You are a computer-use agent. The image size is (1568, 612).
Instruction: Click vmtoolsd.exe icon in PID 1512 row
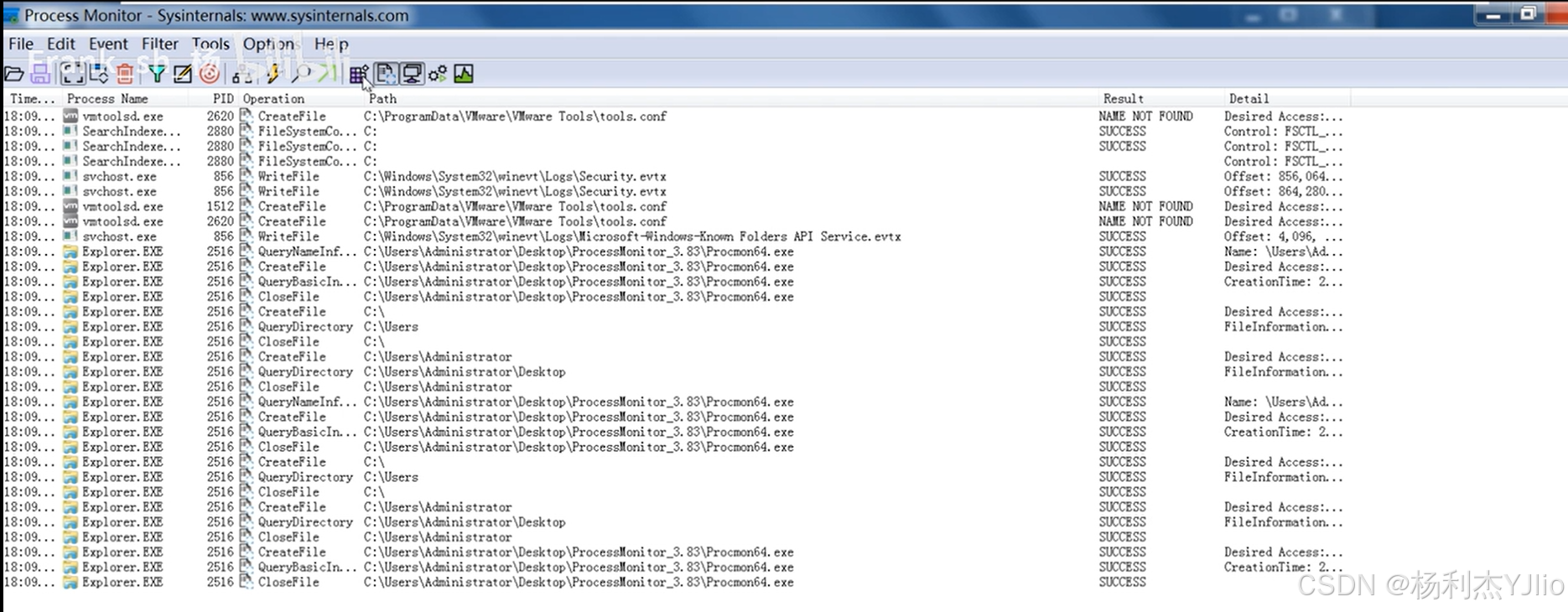71,206
